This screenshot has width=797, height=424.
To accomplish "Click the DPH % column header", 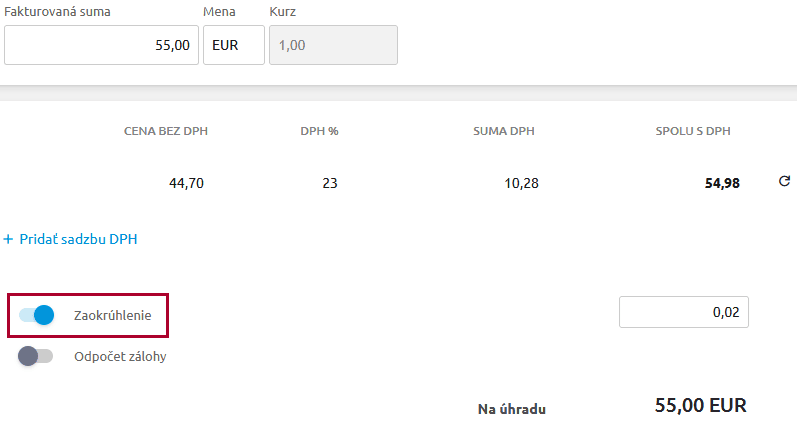I will point(319,131).
